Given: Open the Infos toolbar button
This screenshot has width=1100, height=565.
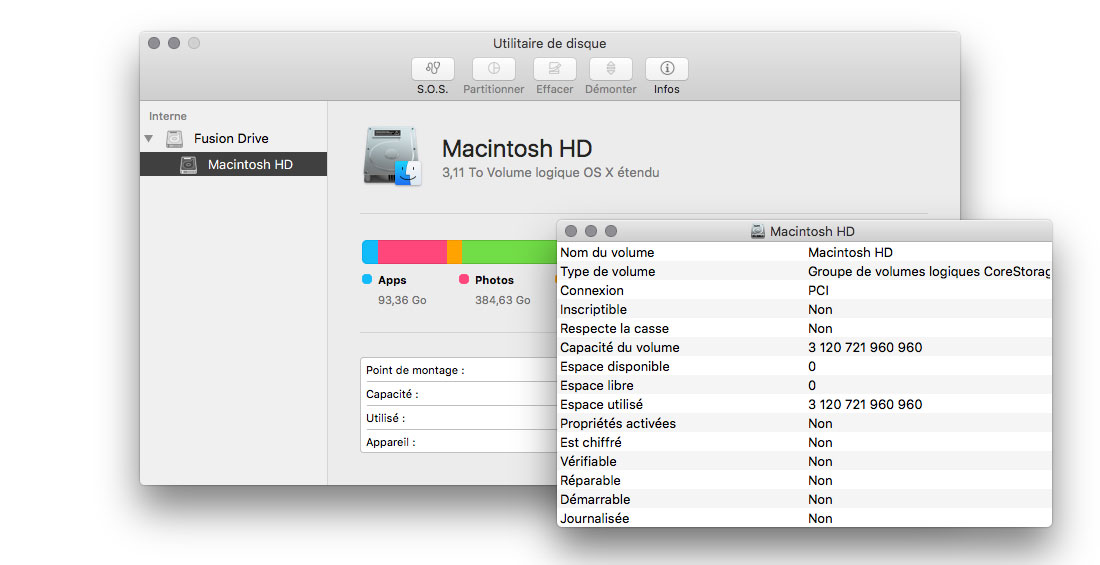Looking at the screenshot, I should click(666, 69).
